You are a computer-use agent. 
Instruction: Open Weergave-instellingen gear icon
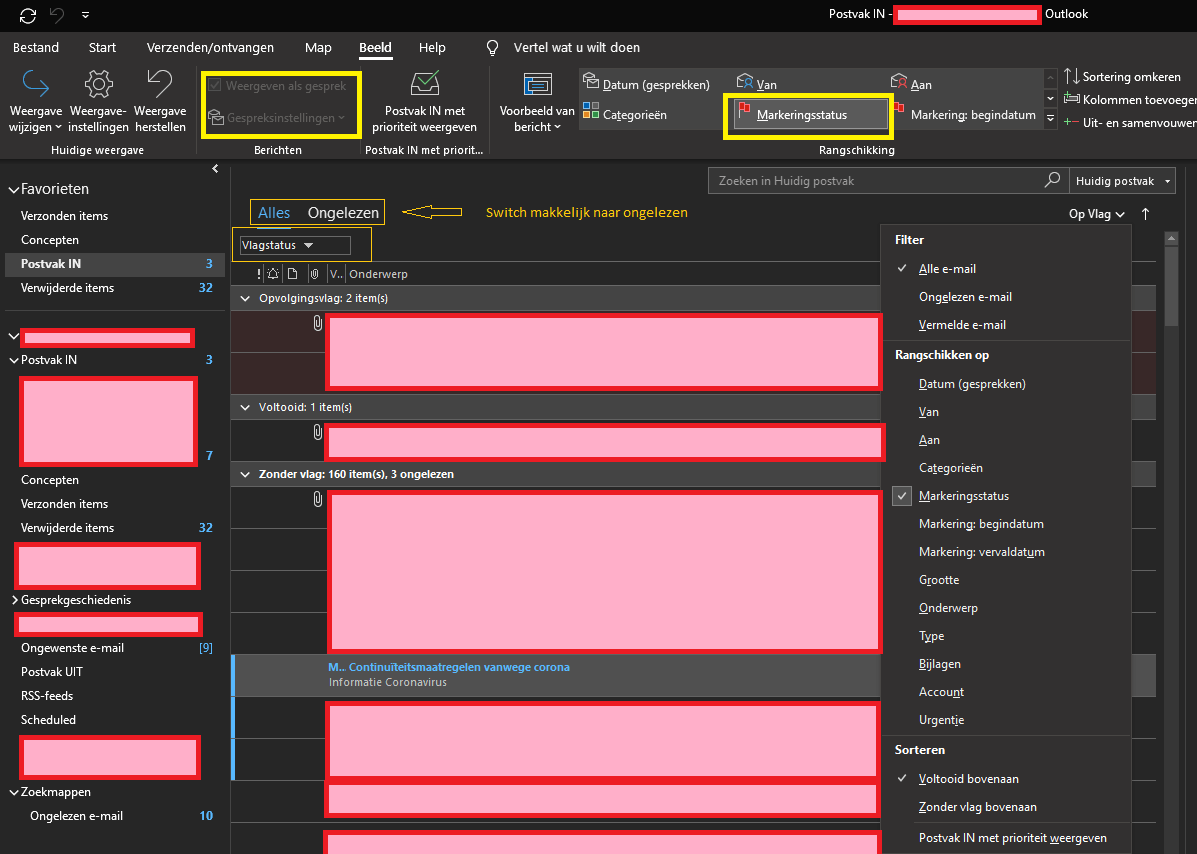click(98, 84)
